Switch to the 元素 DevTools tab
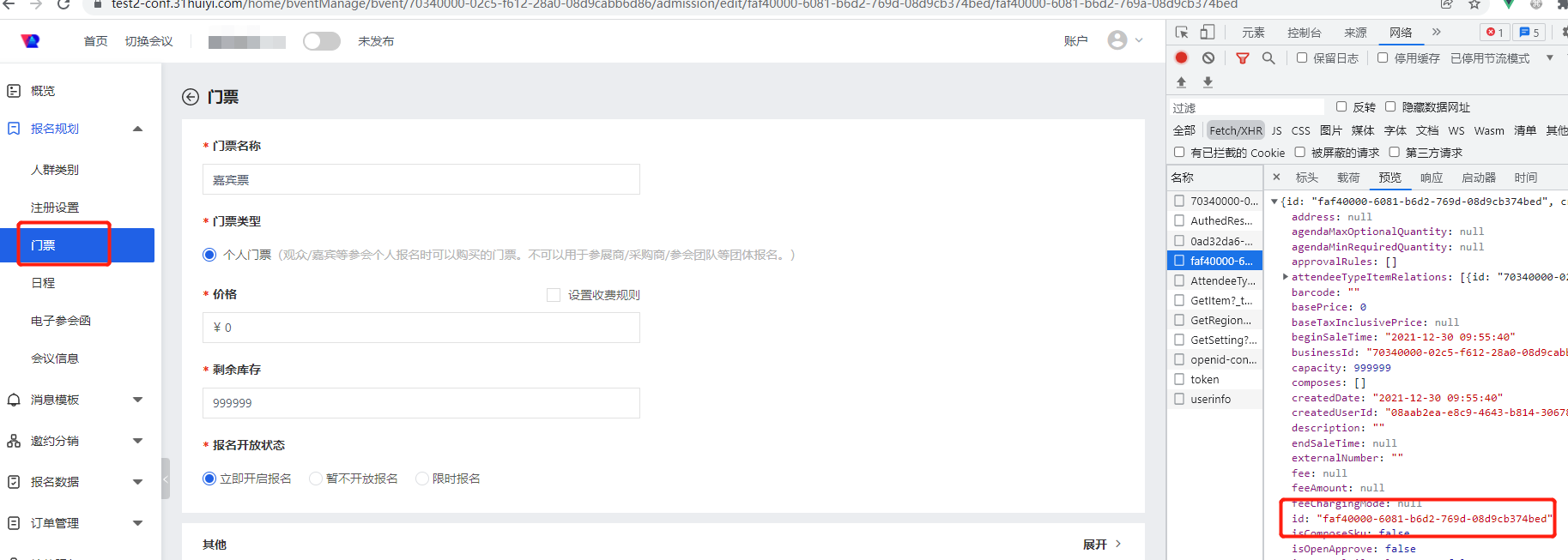Viewport: 1568px width, 560px height. 1253,33
